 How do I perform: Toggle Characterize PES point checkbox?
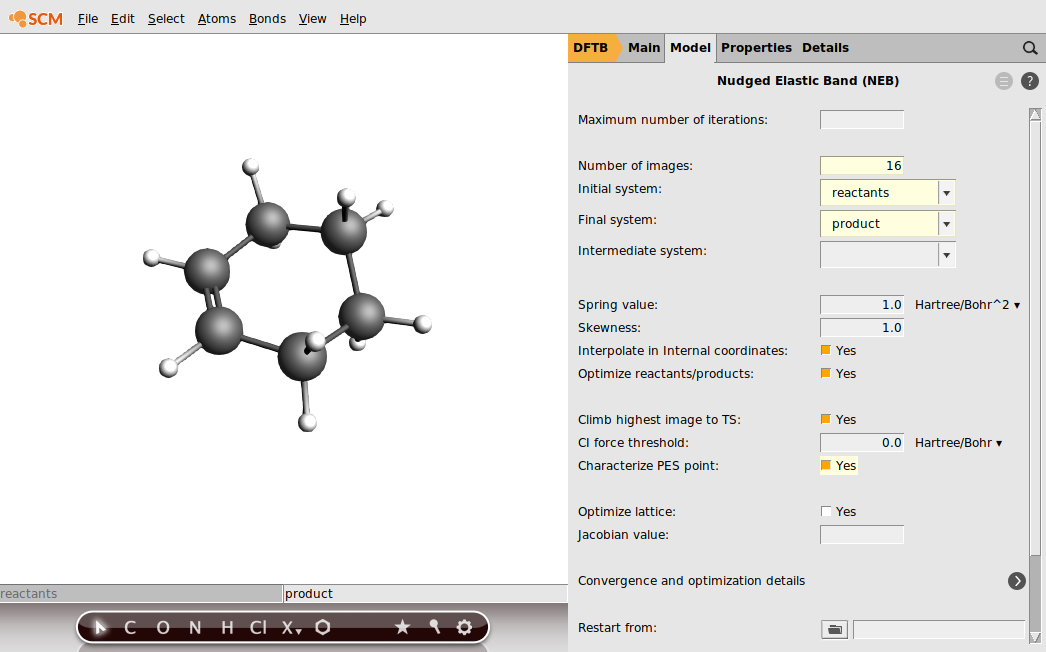pyautogui.click(x=826, y=465)
